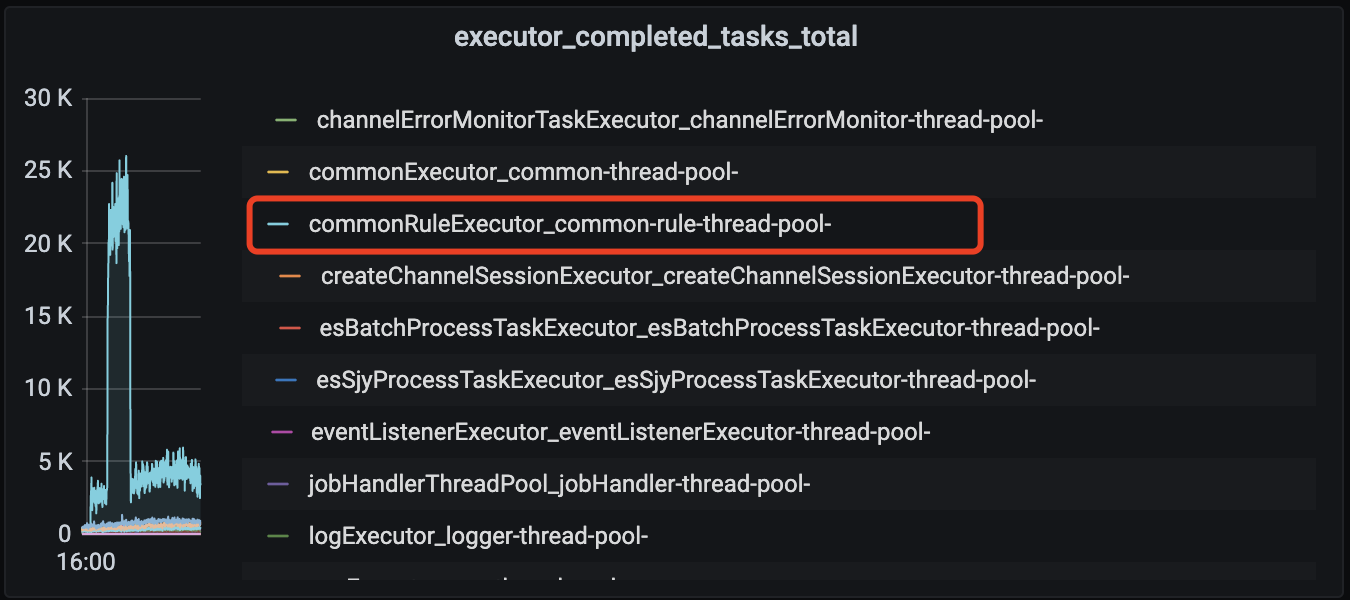Viewport: 1350px width, 600px height.
Task: Select esBatchProcessTaskExecutor legend label
Action: 710,329
